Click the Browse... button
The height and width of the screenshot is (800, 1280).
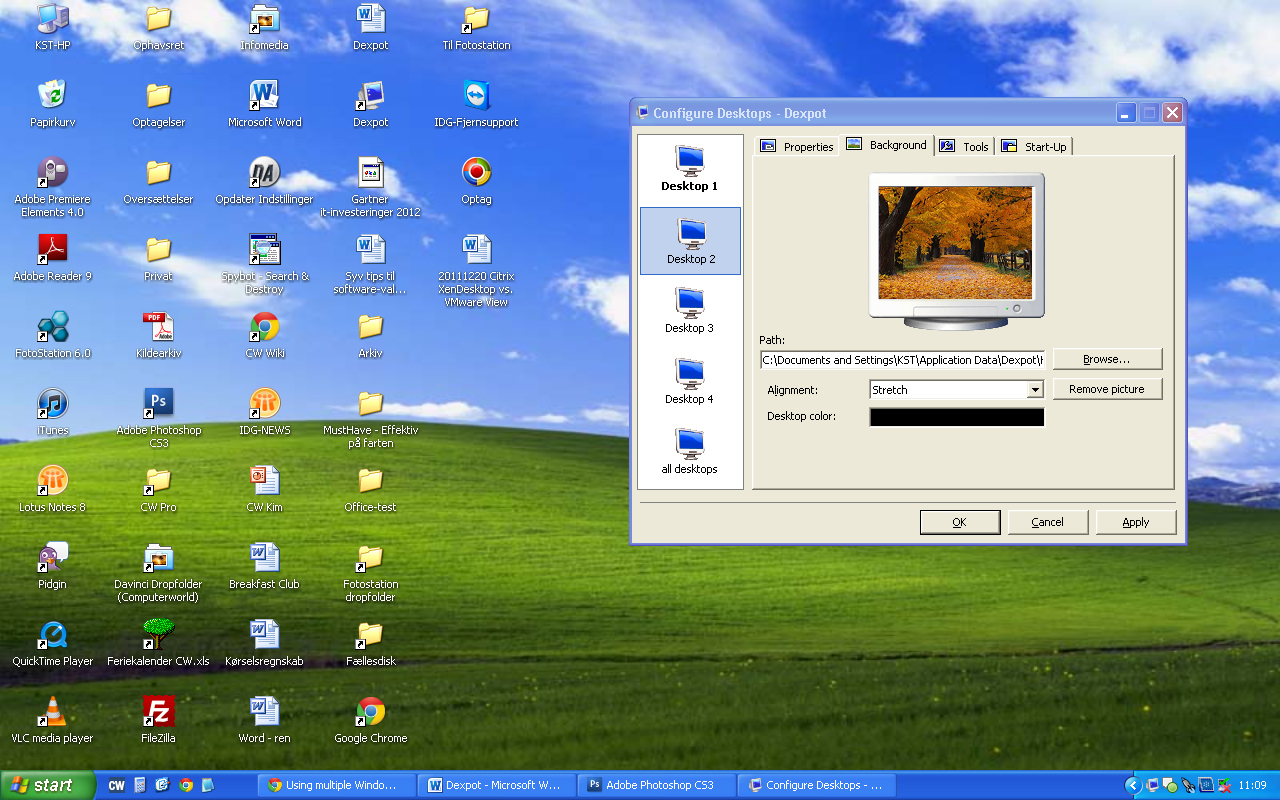click(1107, 359)
